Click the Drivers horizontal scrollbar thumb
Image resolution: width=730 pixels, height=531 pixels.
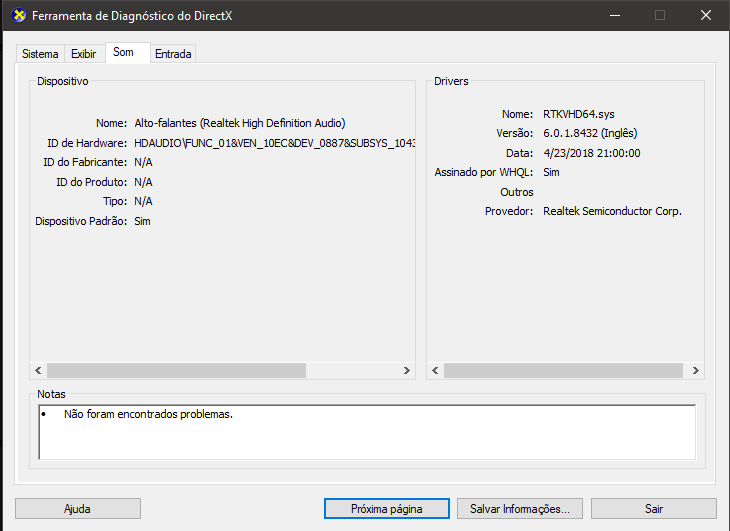coord(563,370)
